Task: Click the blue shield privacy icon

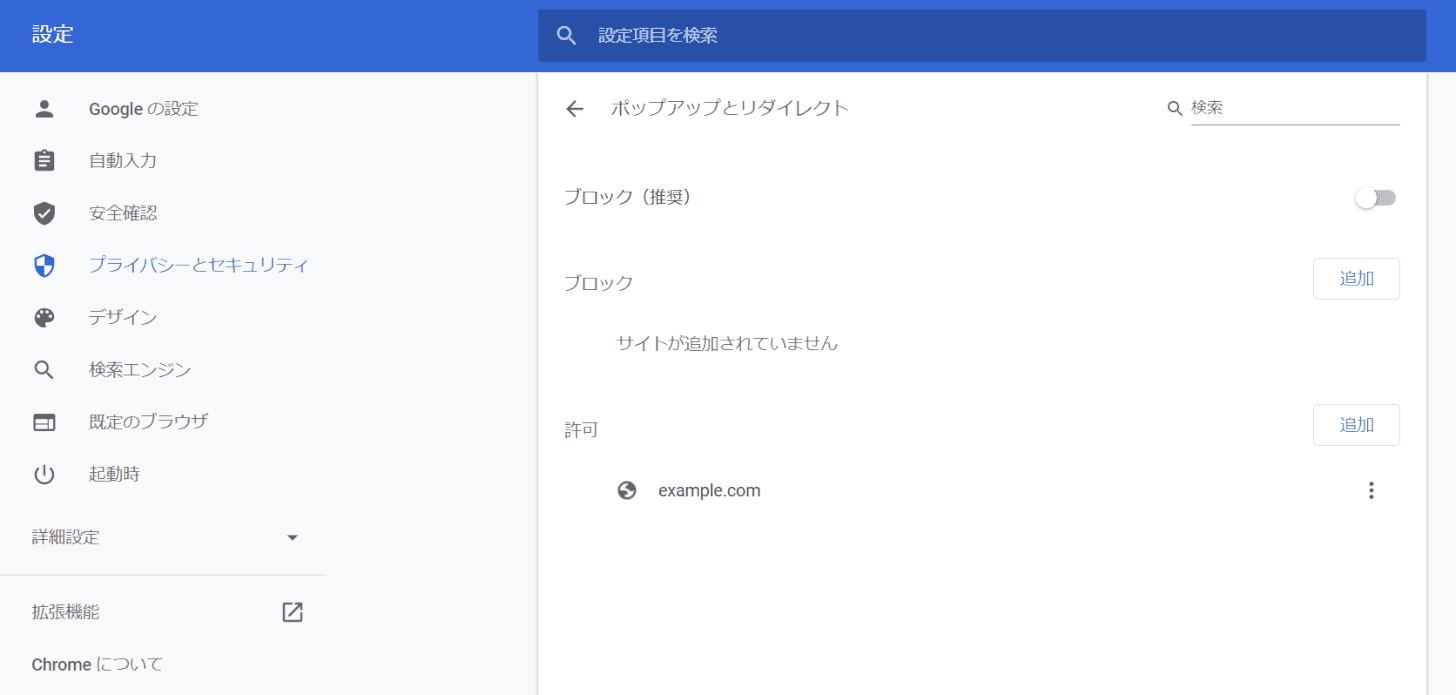Action: [44, 265]
